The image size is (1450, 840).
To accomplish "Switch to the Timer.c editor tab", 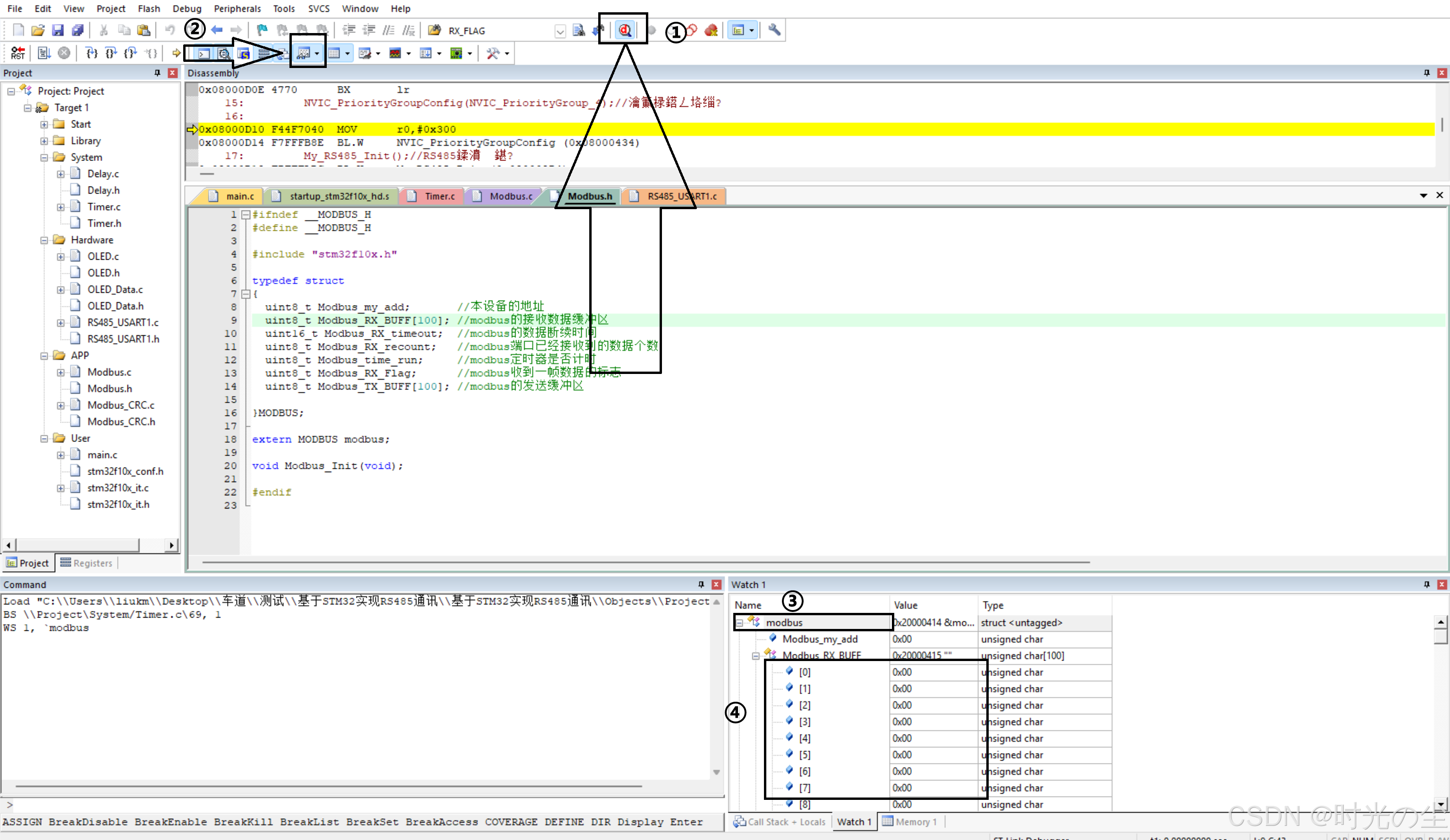I will click(439, 196).
